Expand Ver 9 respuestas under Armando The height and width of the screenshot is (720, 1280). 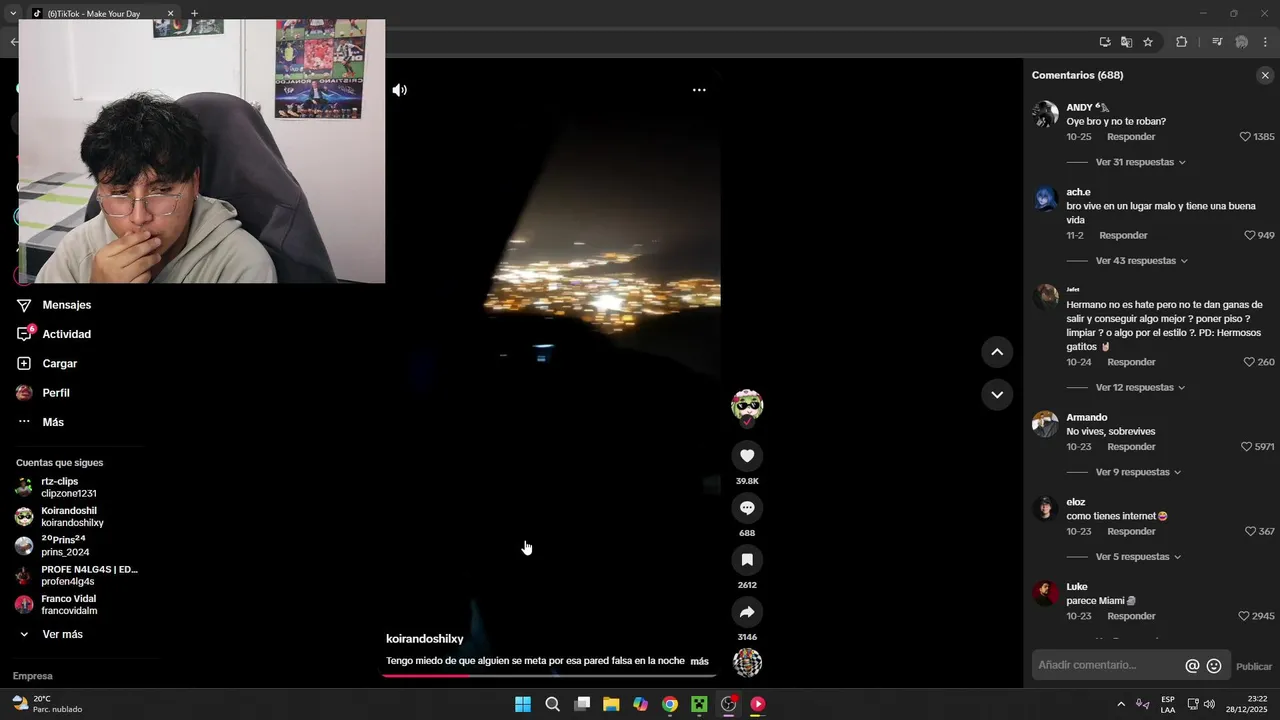coord(1138,472)
